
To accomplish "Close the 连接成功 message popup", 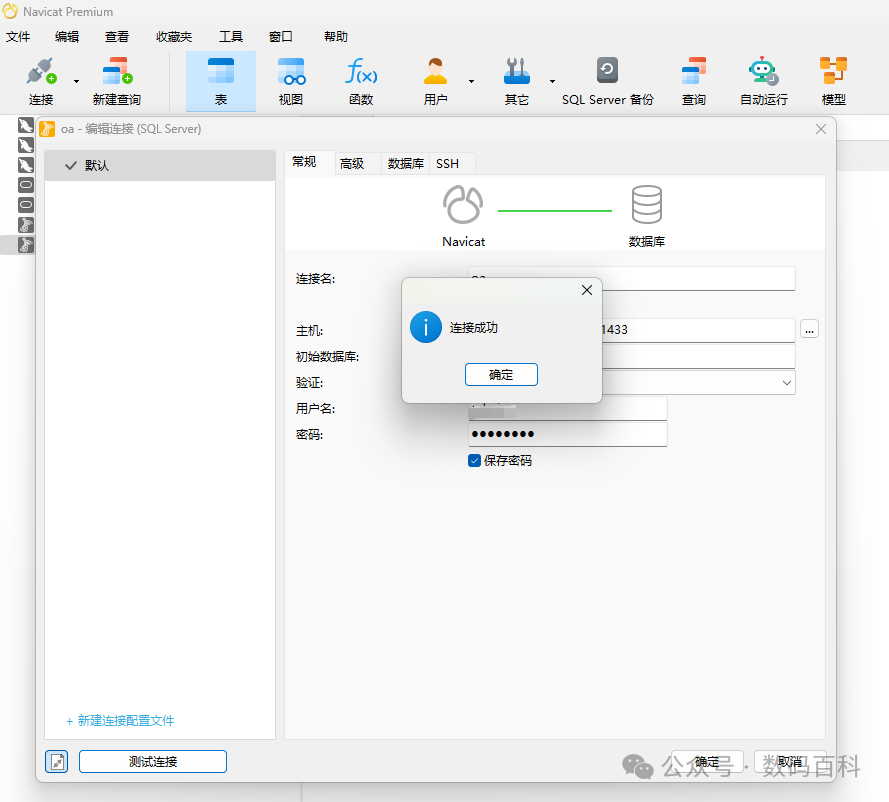I will point(587,290).
